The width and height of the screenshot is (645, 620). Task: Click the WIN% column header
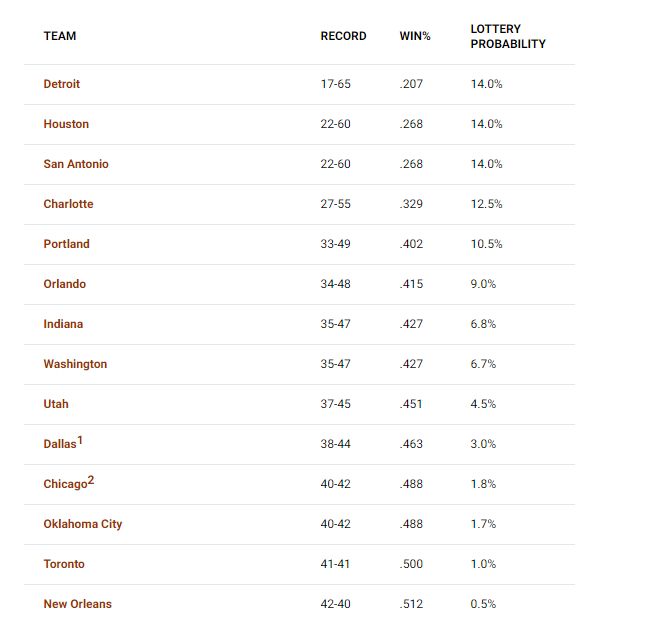coord(415,36)
